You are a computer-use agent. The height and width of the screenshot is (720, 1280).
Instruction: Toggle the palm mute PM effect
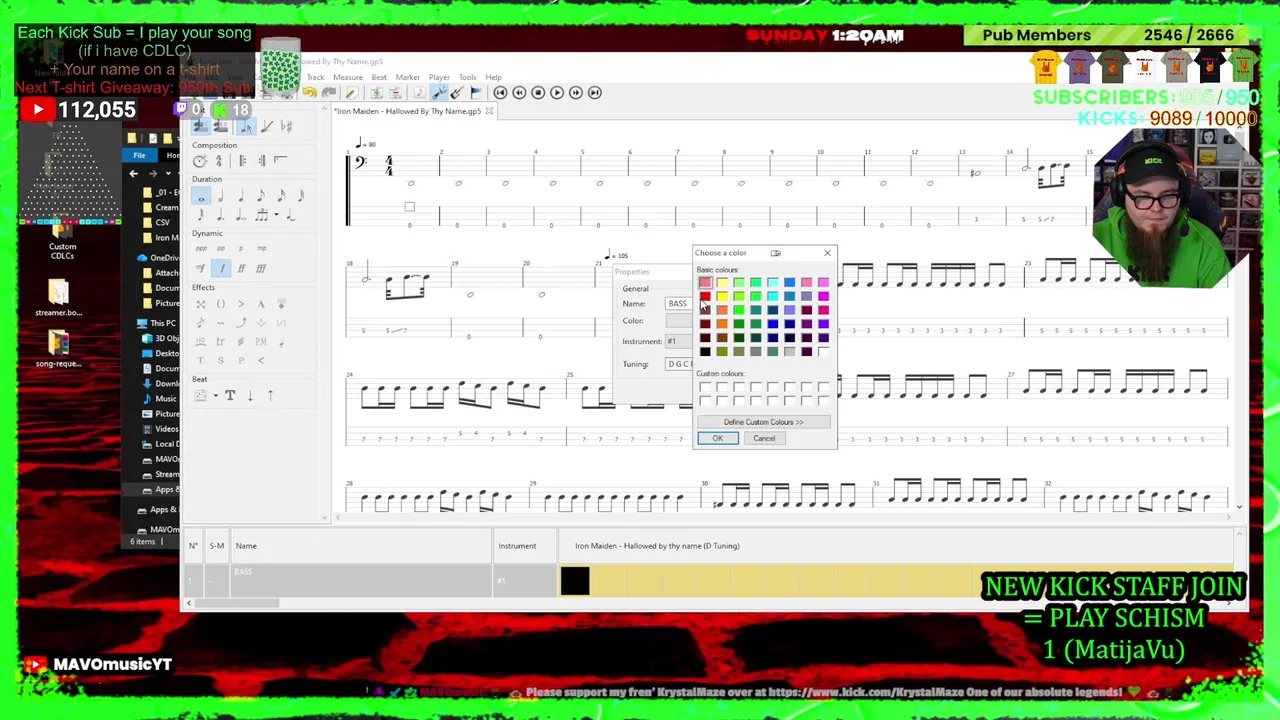coord(261,342)
